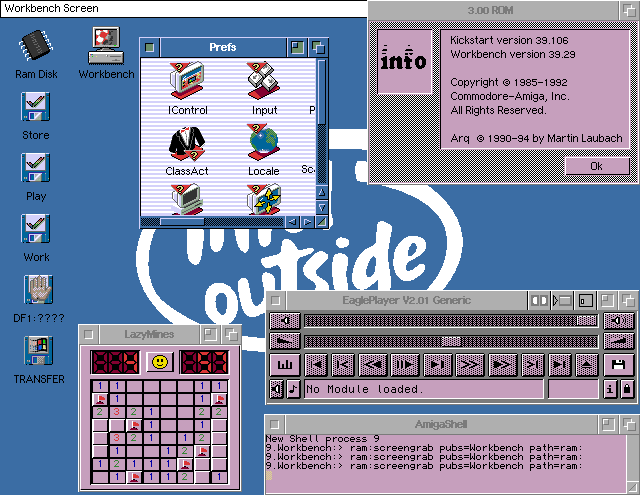Click EaglePlayer play/pause button
640x495 pixels.
coord(404,364)
